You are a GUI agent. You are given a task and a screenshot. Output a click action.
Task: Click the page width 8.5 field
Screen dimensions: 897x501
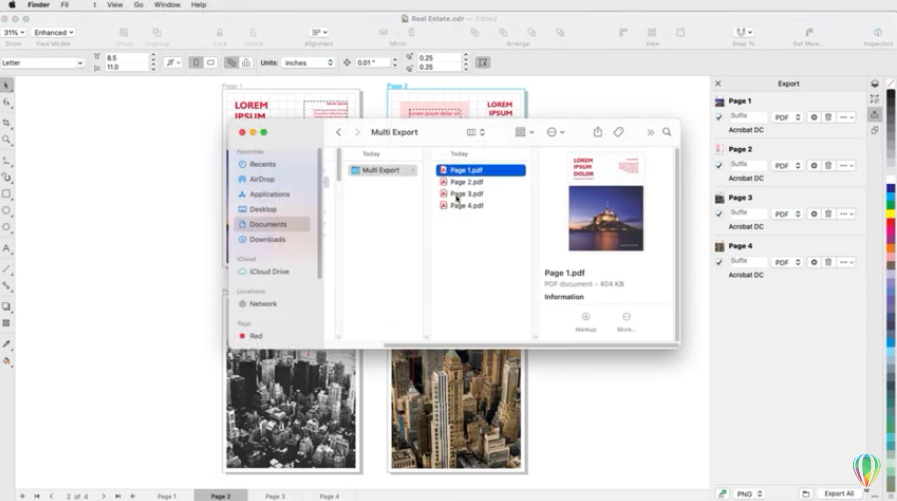coord(126,58)
